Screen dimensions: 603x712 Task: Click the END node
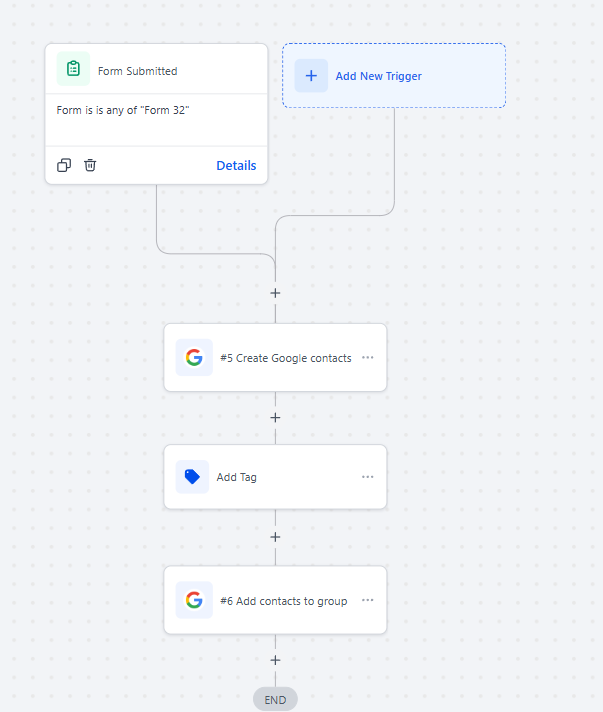click(275, 700)
